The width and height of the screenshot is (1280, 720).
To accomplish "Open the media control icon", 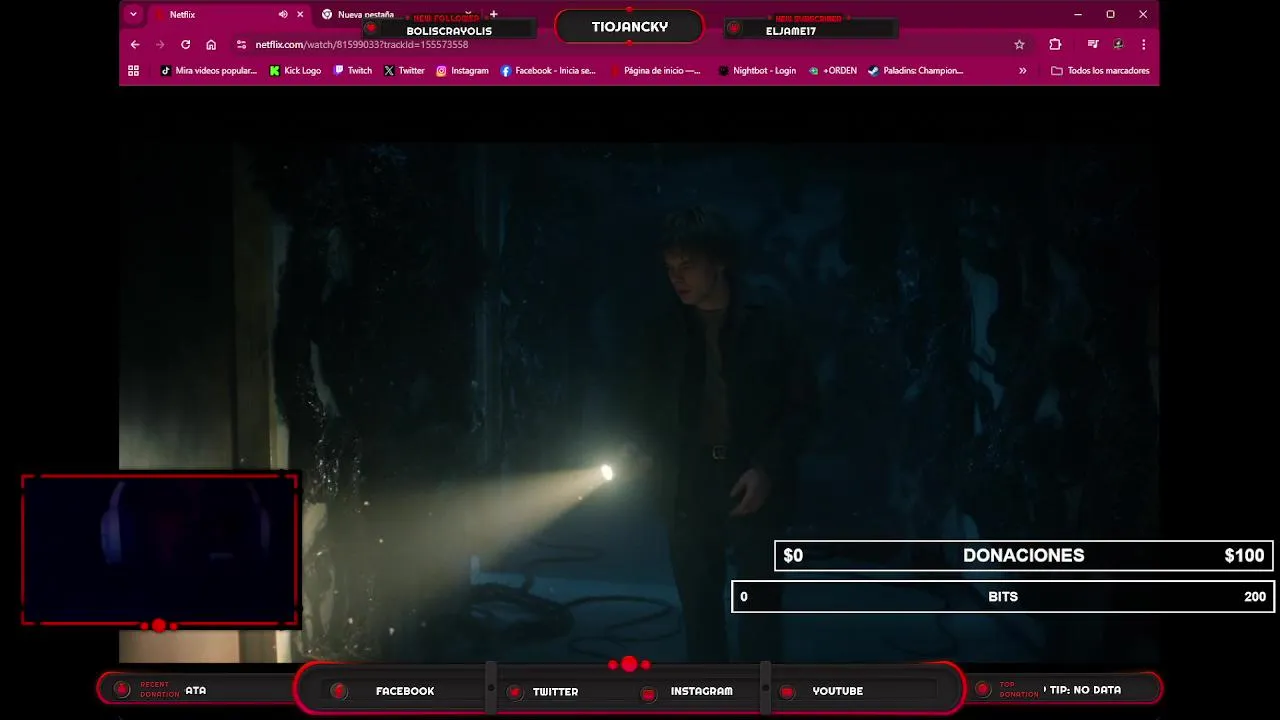I will (1093, 44).
